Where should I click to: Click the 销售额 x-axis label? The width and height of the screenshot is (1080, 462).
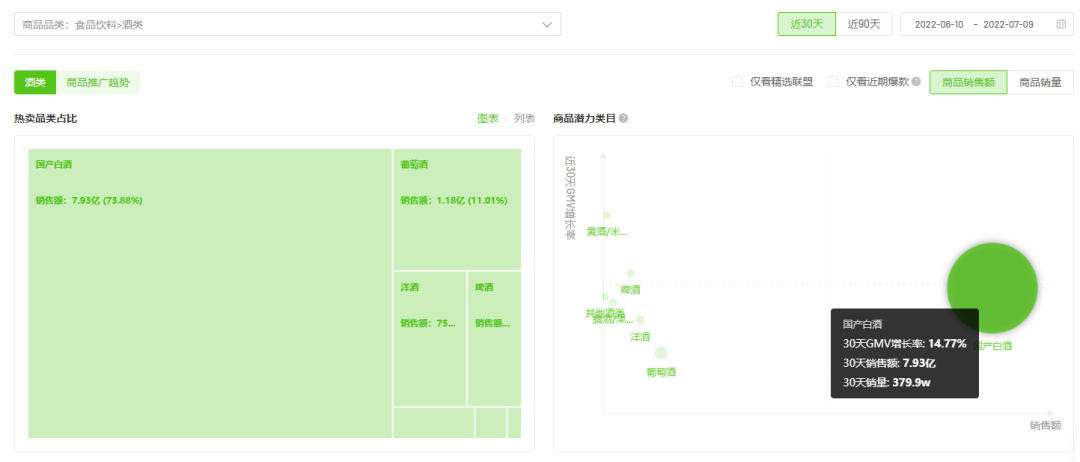click(1046, 426)
